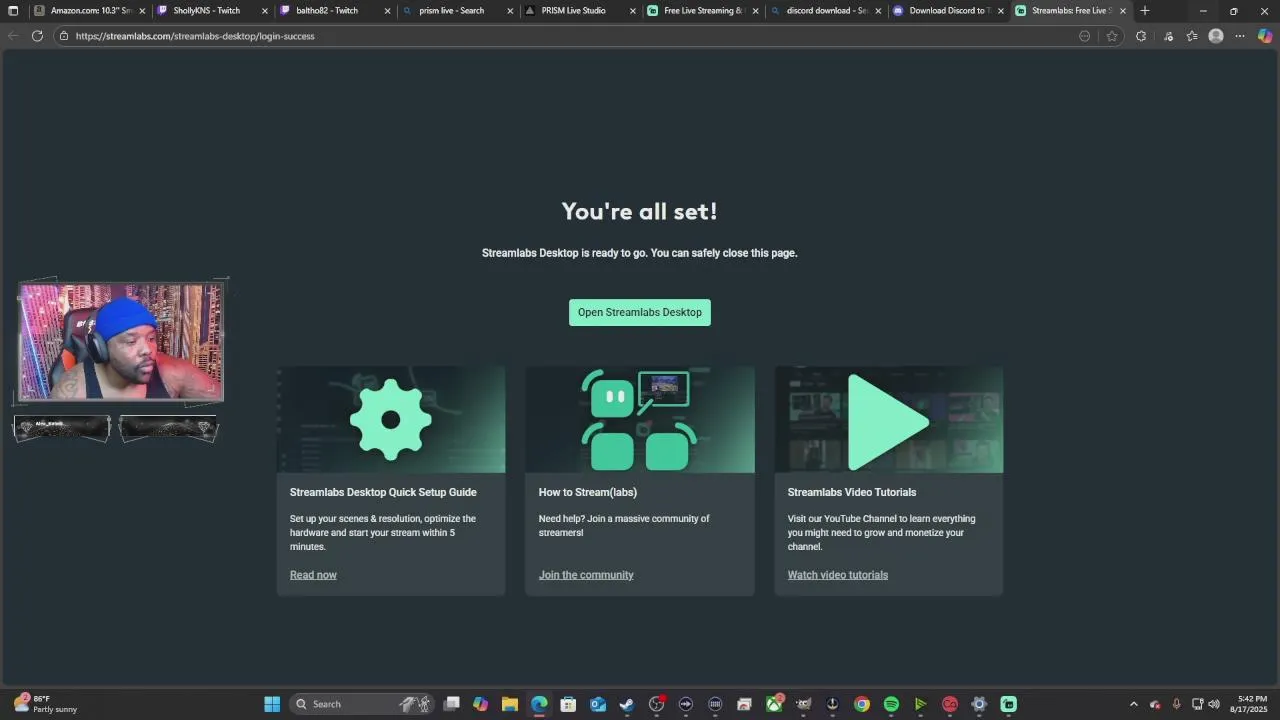
Task: Open the Copilot app on taskbar
Action: tap(481, 704)
